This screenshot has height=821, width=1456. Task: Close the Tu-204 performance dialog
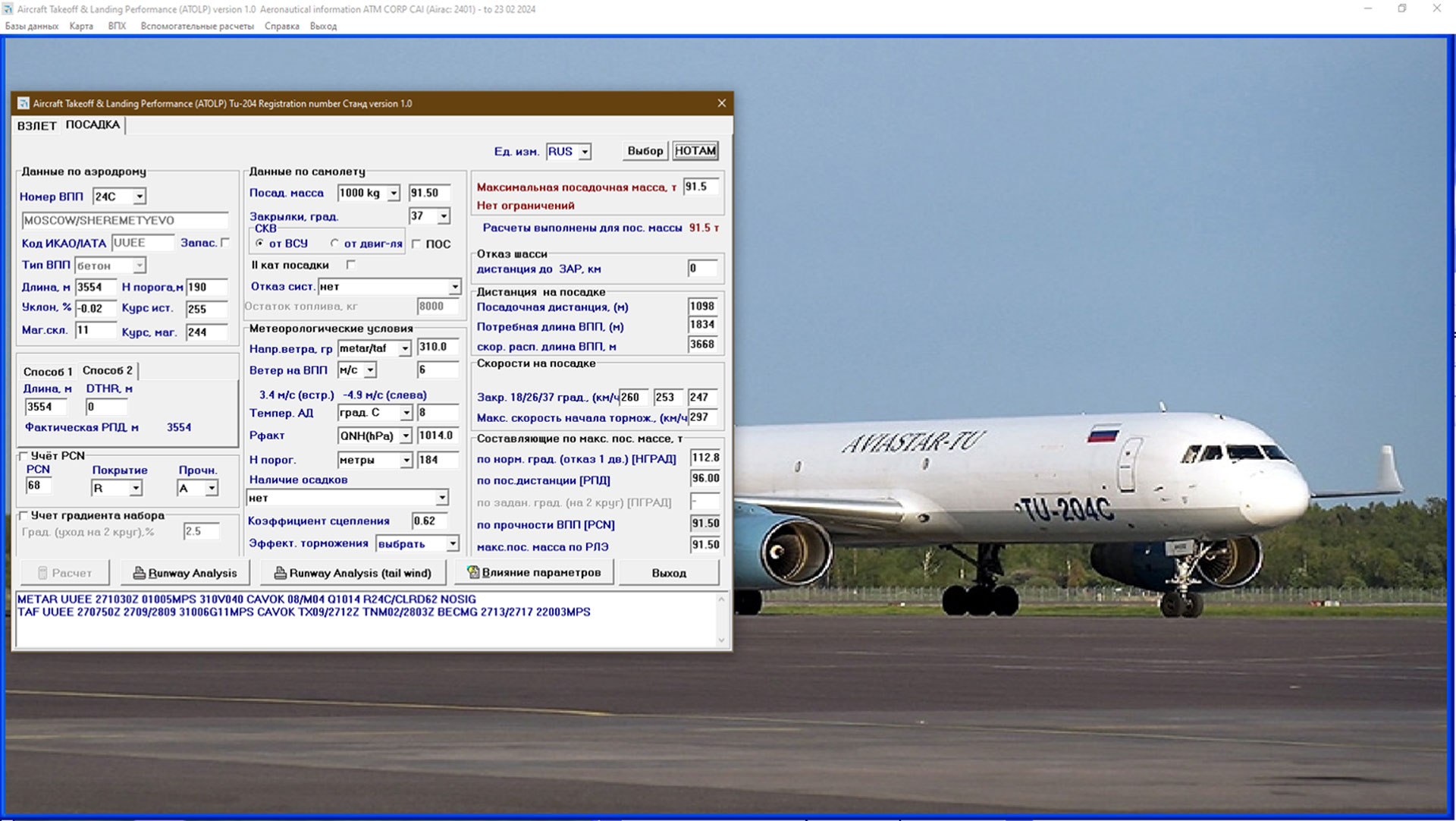[721, 103]
